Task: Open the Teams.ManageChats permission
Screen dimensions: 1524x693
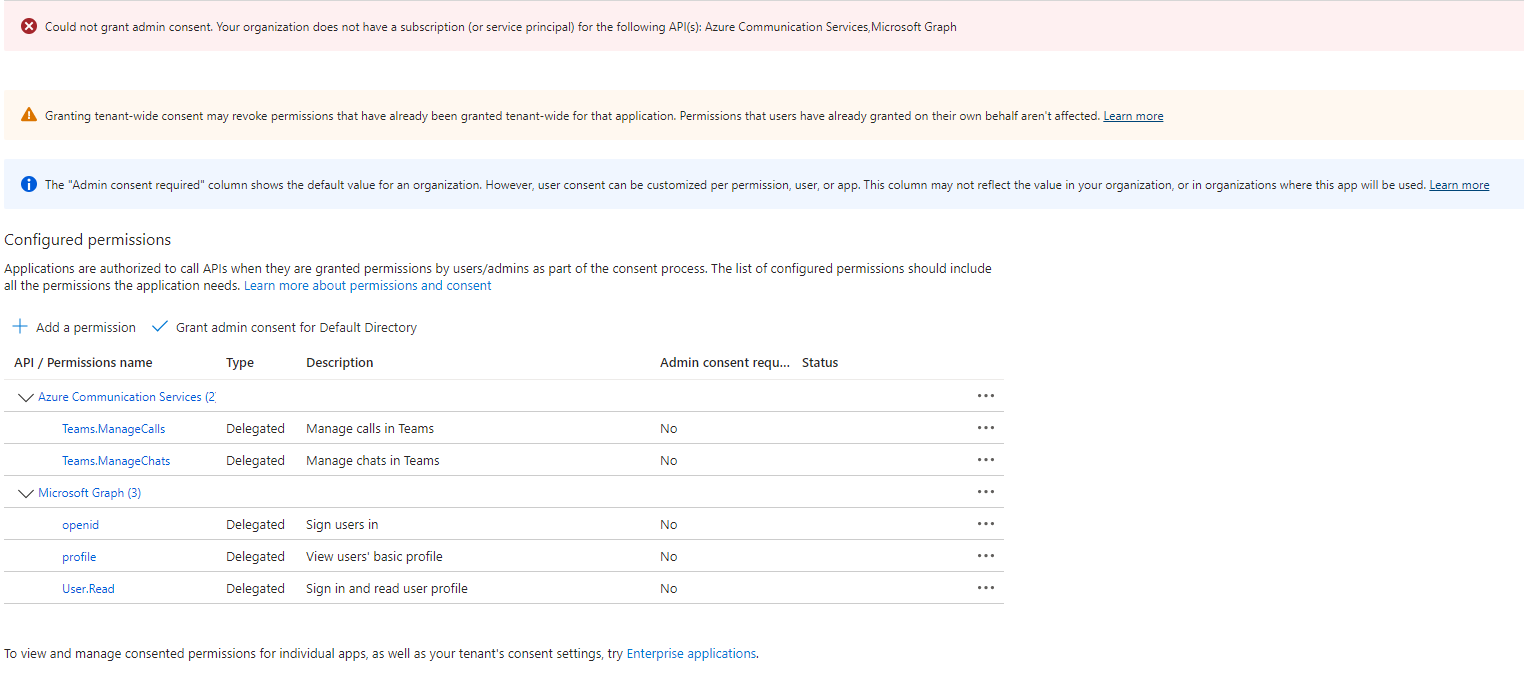Action: [116, 461]
